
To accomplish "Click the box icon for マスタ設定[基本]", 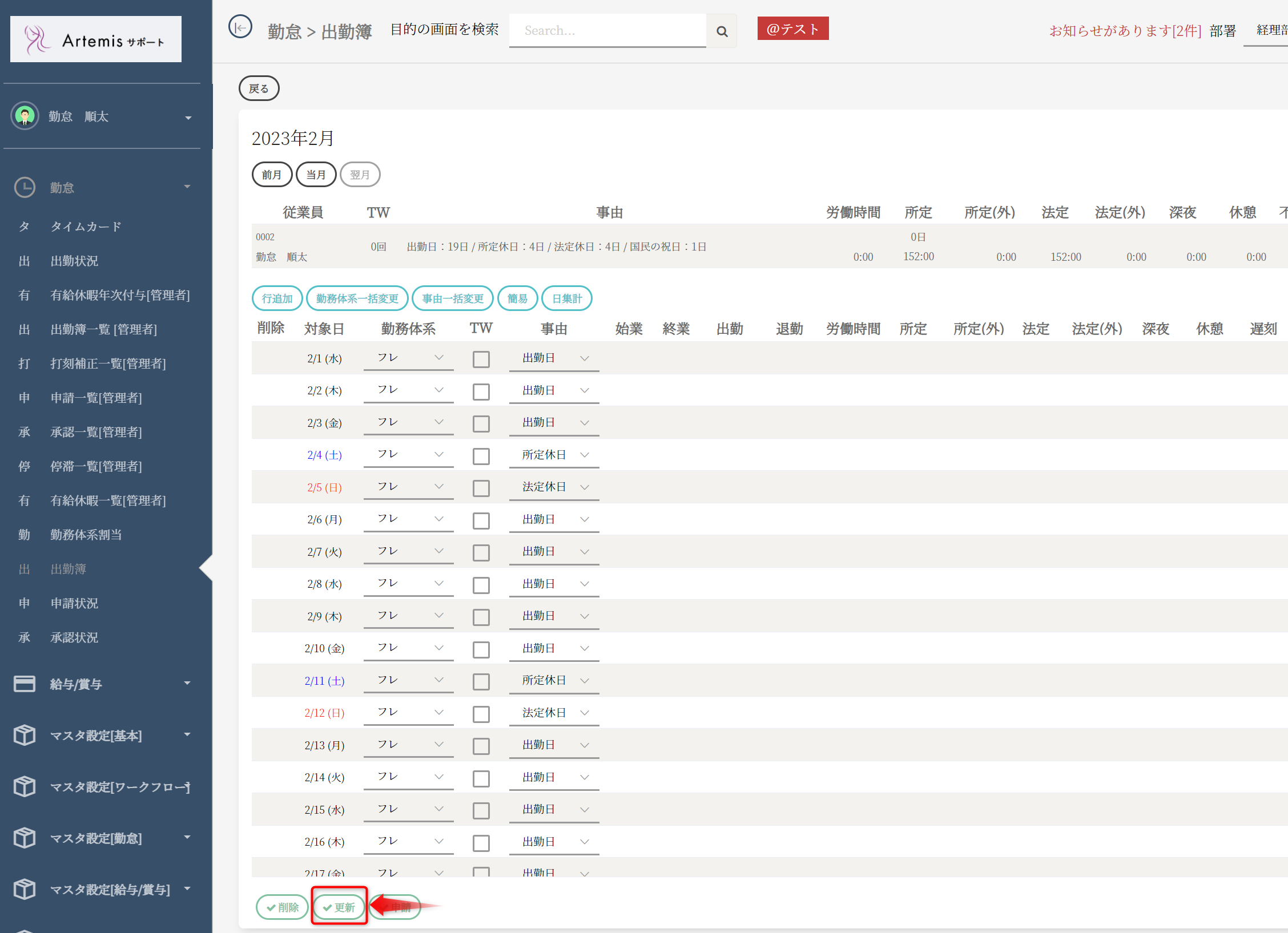I will point(25,735).
